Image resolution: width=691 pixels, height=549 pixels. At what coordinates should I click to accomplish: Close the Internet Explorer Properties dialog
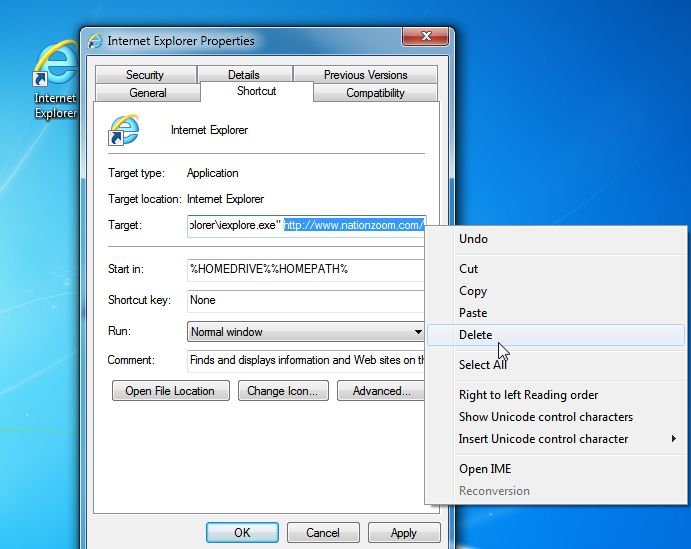425,36
